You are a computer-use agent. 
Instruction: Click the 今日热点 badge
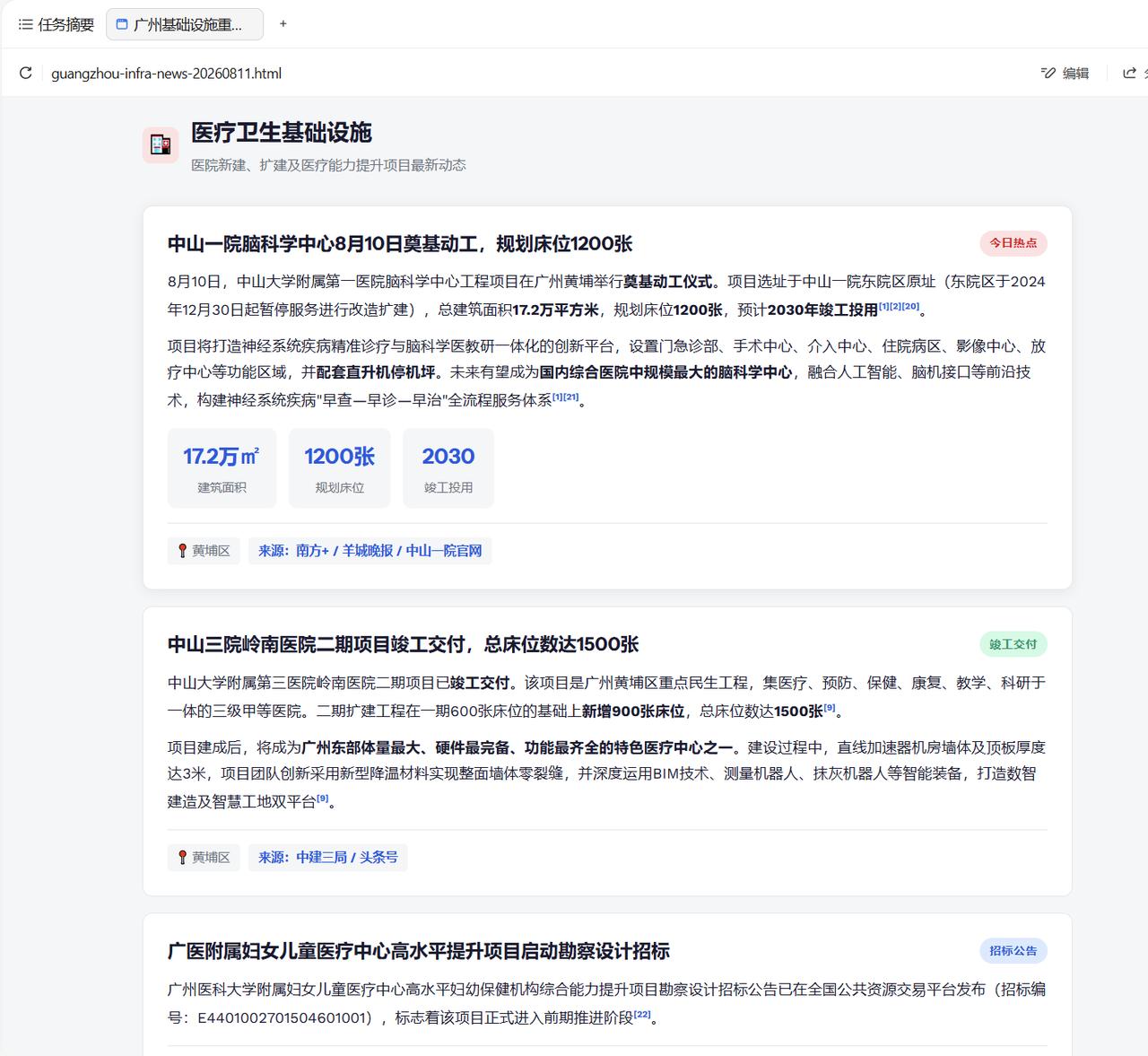click(x=1013, y=243)
